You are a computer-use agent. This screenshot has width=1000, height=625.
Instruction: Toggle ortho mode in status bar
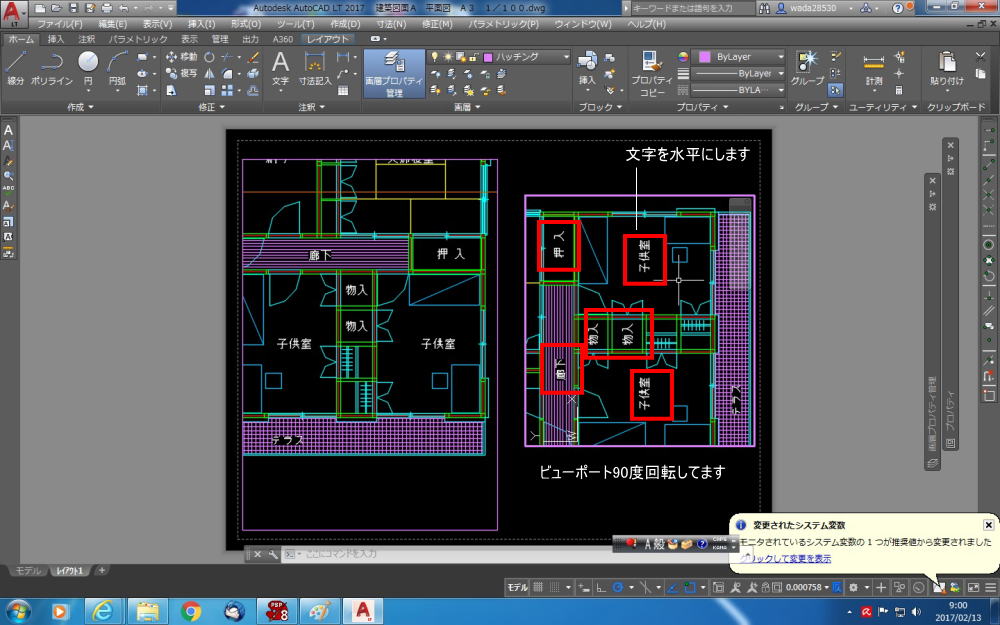(601, 587)
